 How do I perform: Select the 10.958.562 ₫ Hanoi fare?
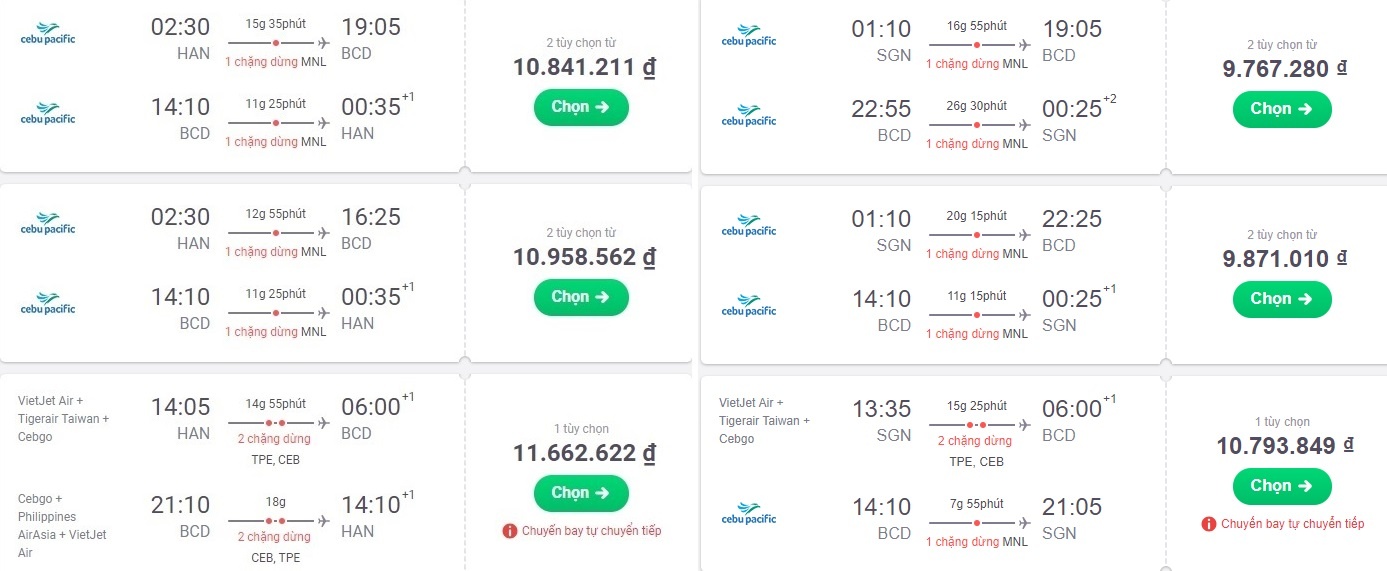[581, 297]
